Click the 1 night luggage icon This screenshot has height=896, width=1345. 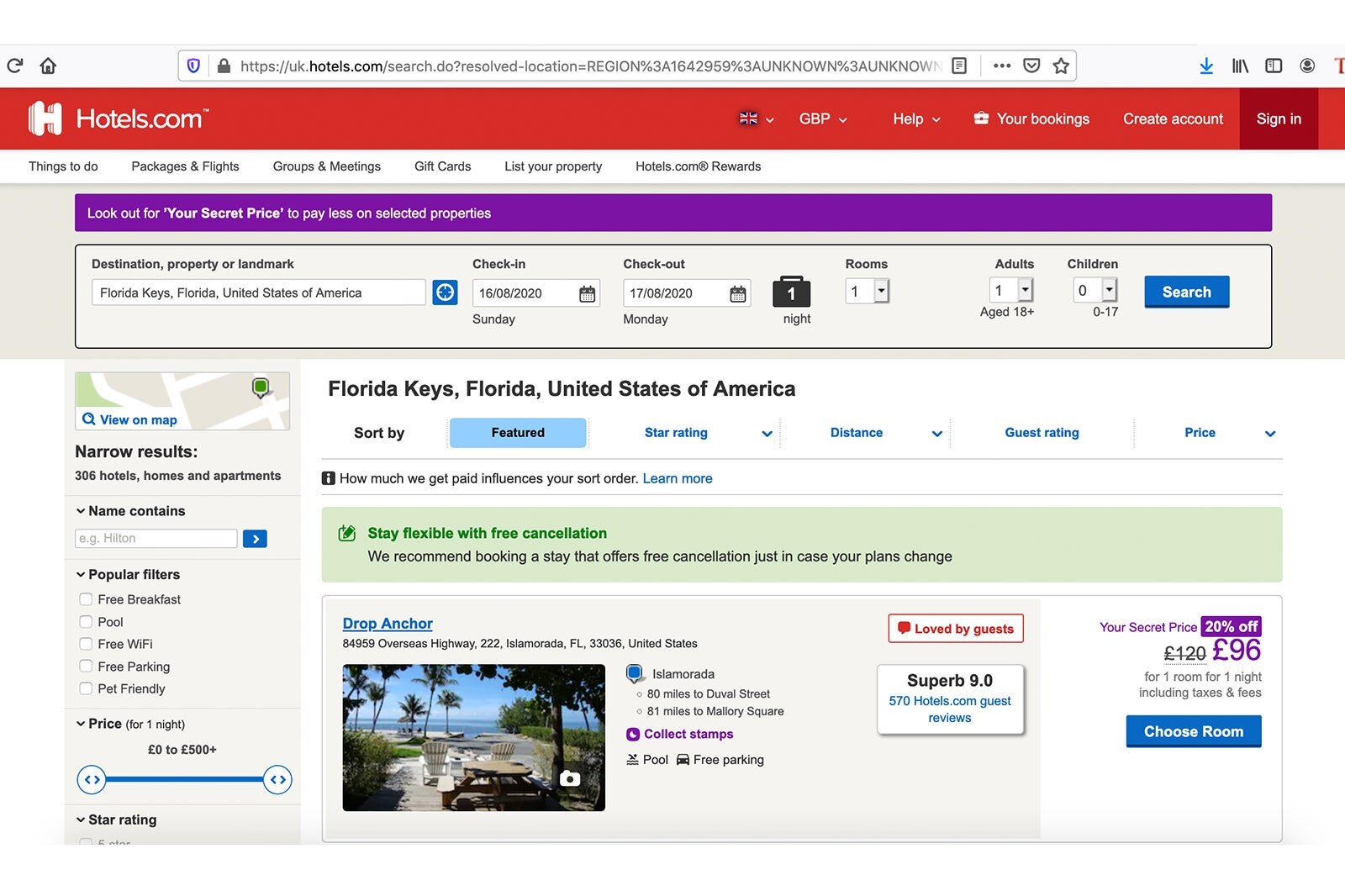pos(791,291)
